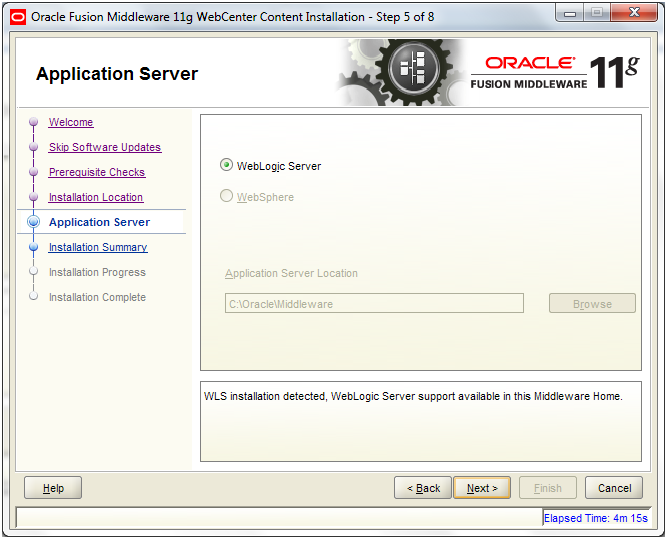This screenshot has width=667, height=539.
Task: Click the Prerequisite Checks bullet marker
Action: [34, 172]
